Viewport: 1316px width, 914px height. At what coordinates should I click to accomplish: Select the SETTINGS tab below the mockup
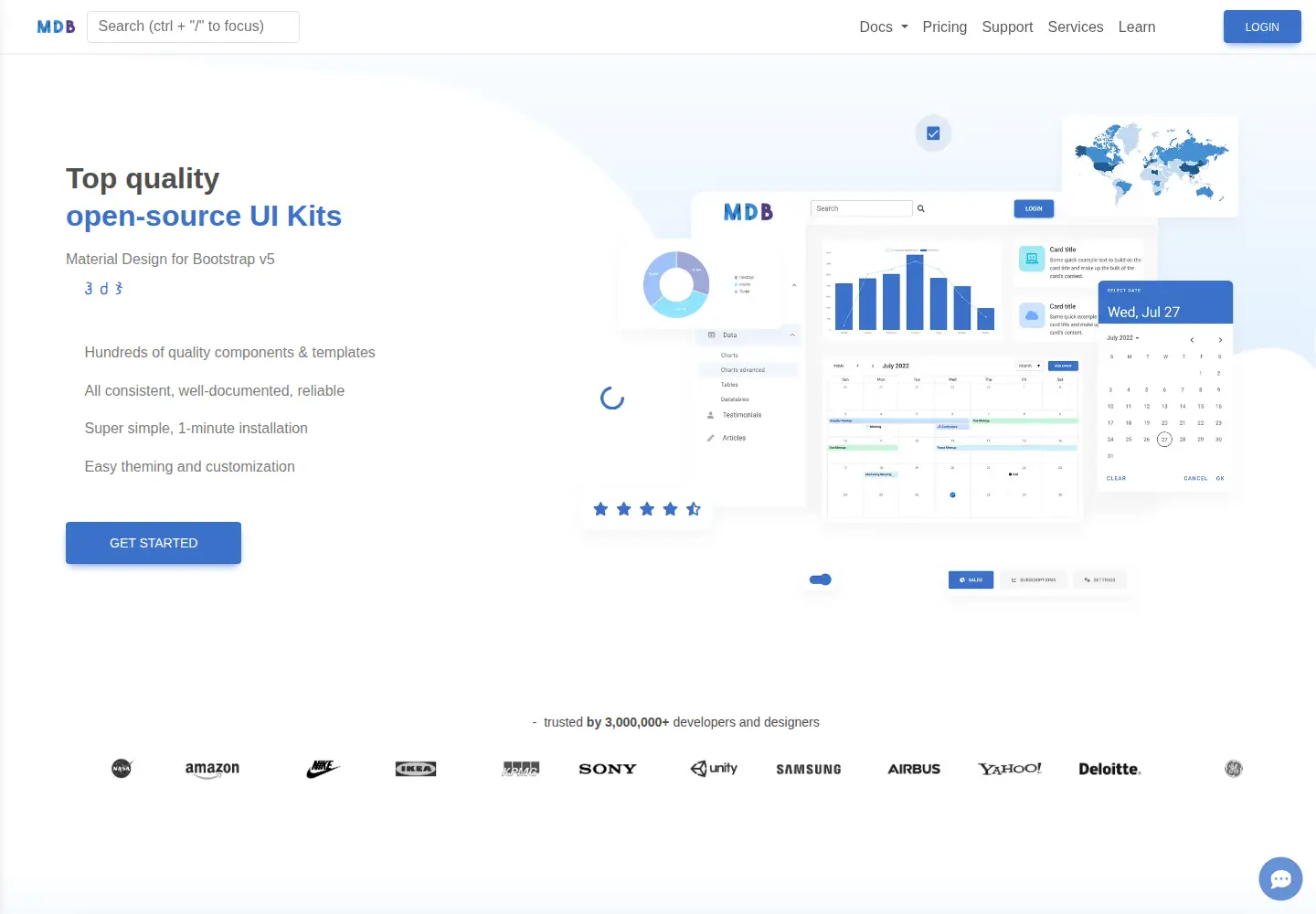click(1099, 579)
